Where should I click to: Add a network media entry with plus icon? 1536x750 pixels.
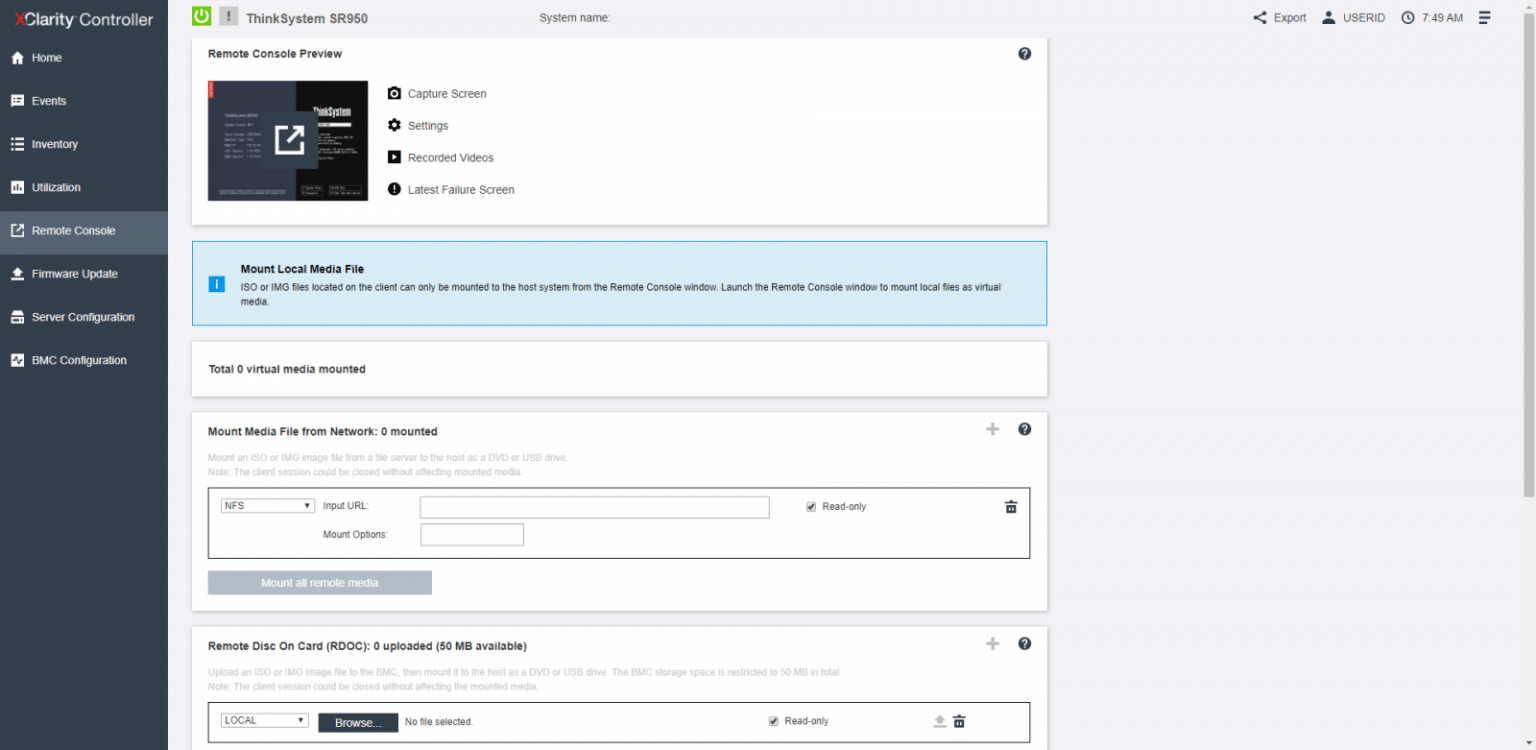(992, 429)
